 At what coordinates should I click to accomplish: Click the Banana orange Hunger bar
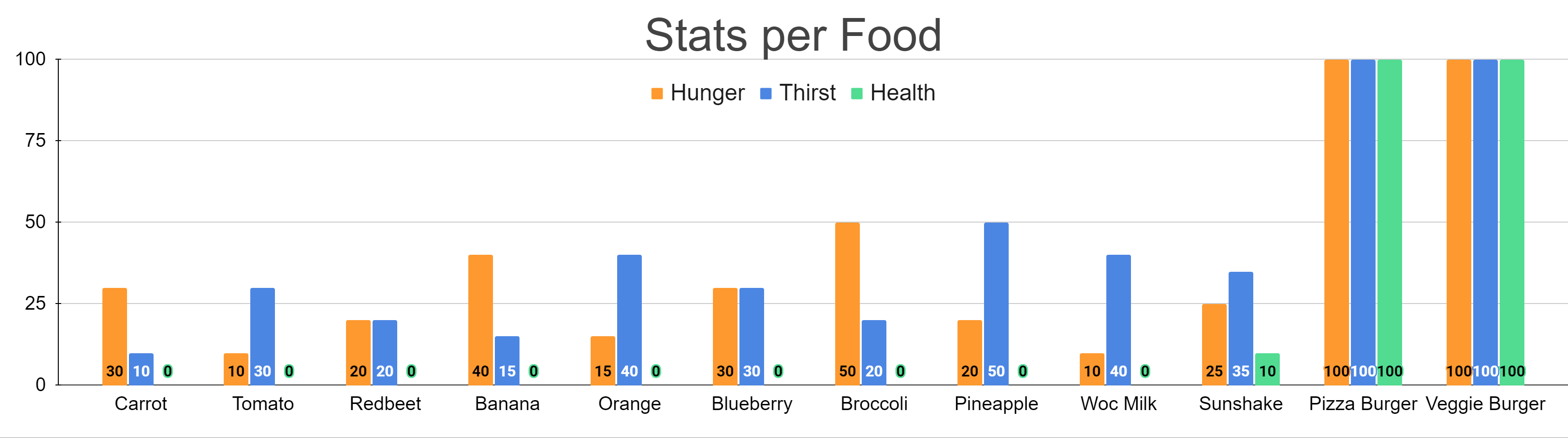(x=480, y=310)
